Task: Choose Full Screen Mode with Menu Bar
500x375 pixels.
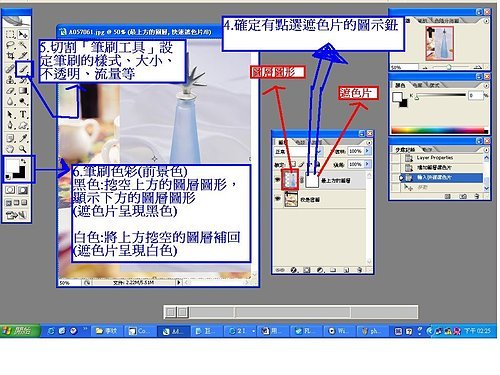Action: pos(17,203)
